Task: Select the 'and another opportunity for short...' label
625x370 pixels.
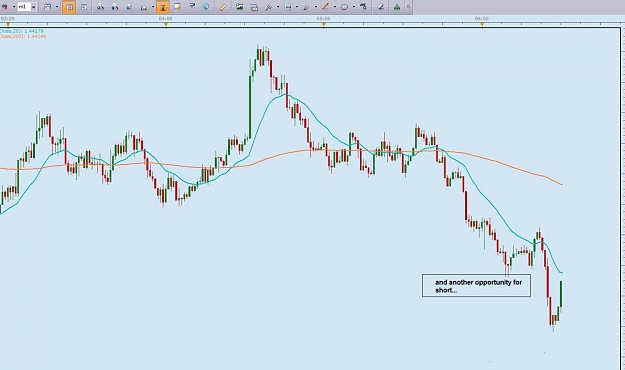Action: [476, 285]
